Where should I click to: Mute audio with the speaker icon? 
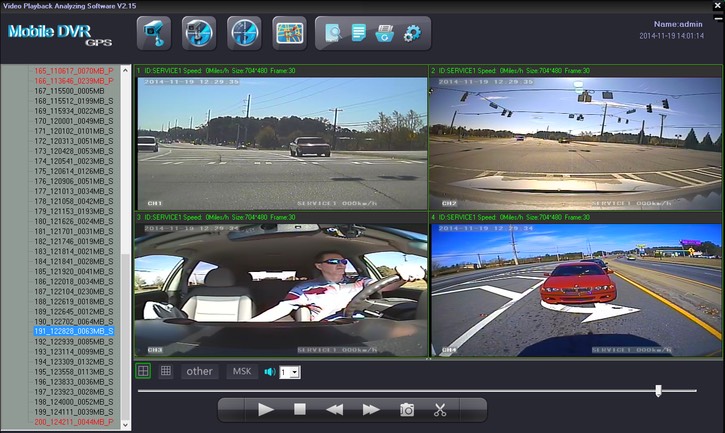click(269, 372)
